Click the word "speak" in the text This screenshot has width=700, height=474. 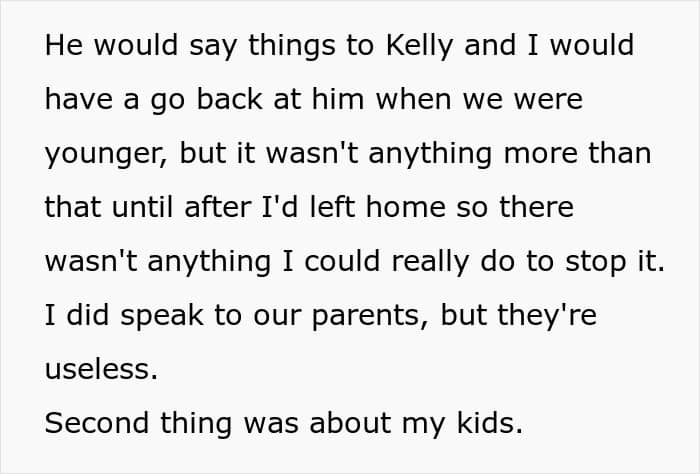pos(162,316)
